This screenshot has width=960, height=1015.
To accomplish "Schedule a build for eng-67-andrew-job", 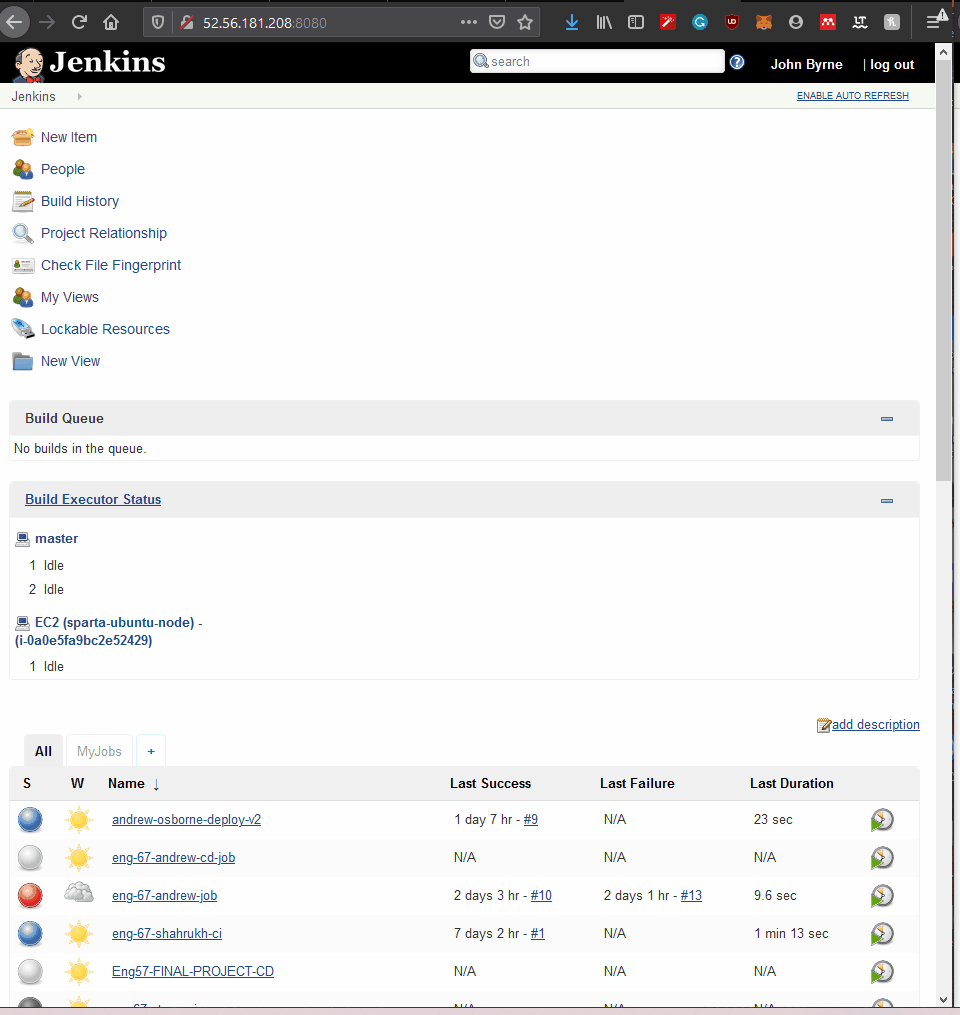I will click(x=882, y=896).
